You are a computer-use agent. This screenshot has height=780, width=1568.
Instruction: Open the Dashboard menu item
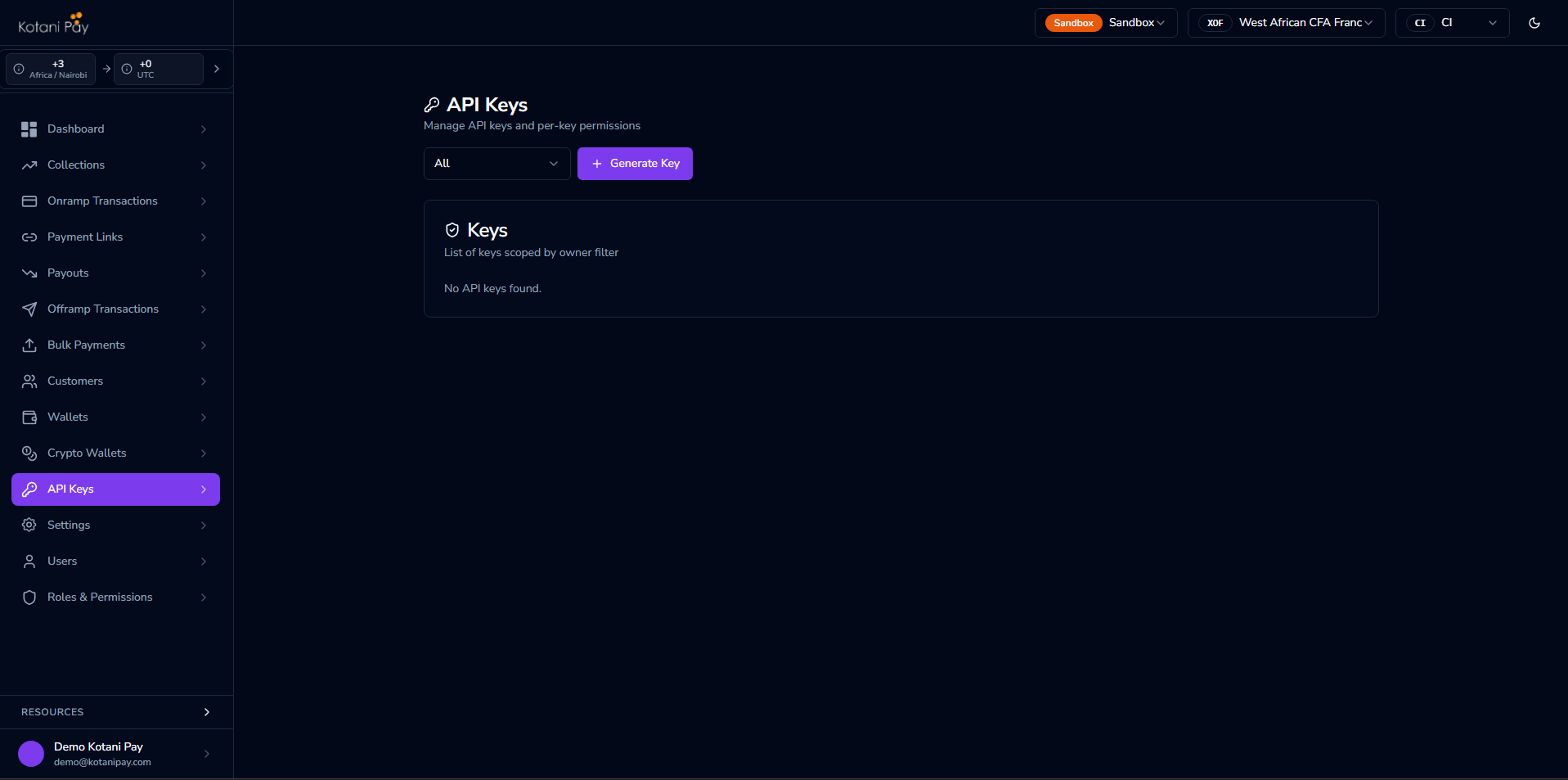click(115, 129)
